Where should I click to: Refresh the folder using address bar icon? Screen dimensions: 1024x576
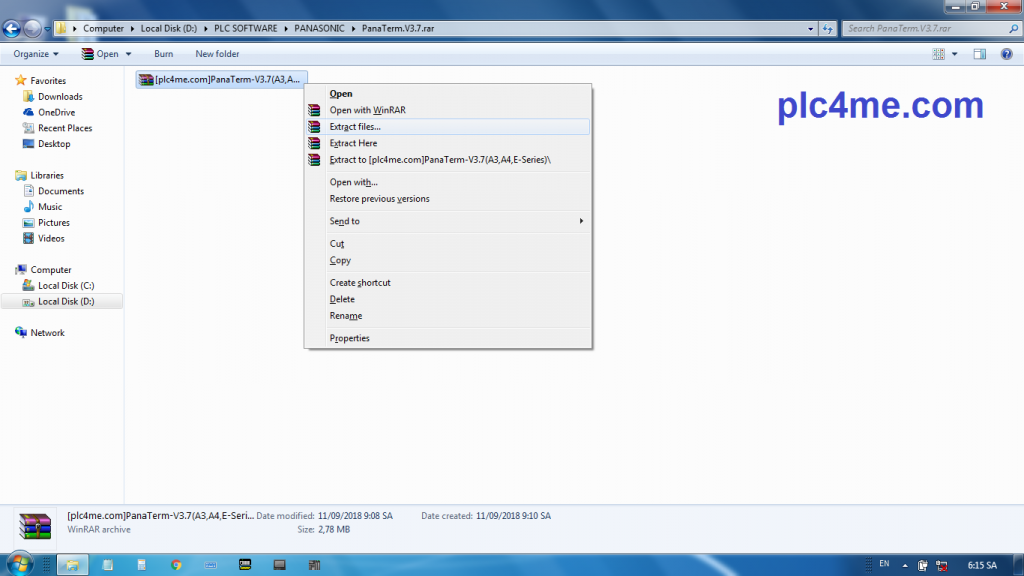827,28
